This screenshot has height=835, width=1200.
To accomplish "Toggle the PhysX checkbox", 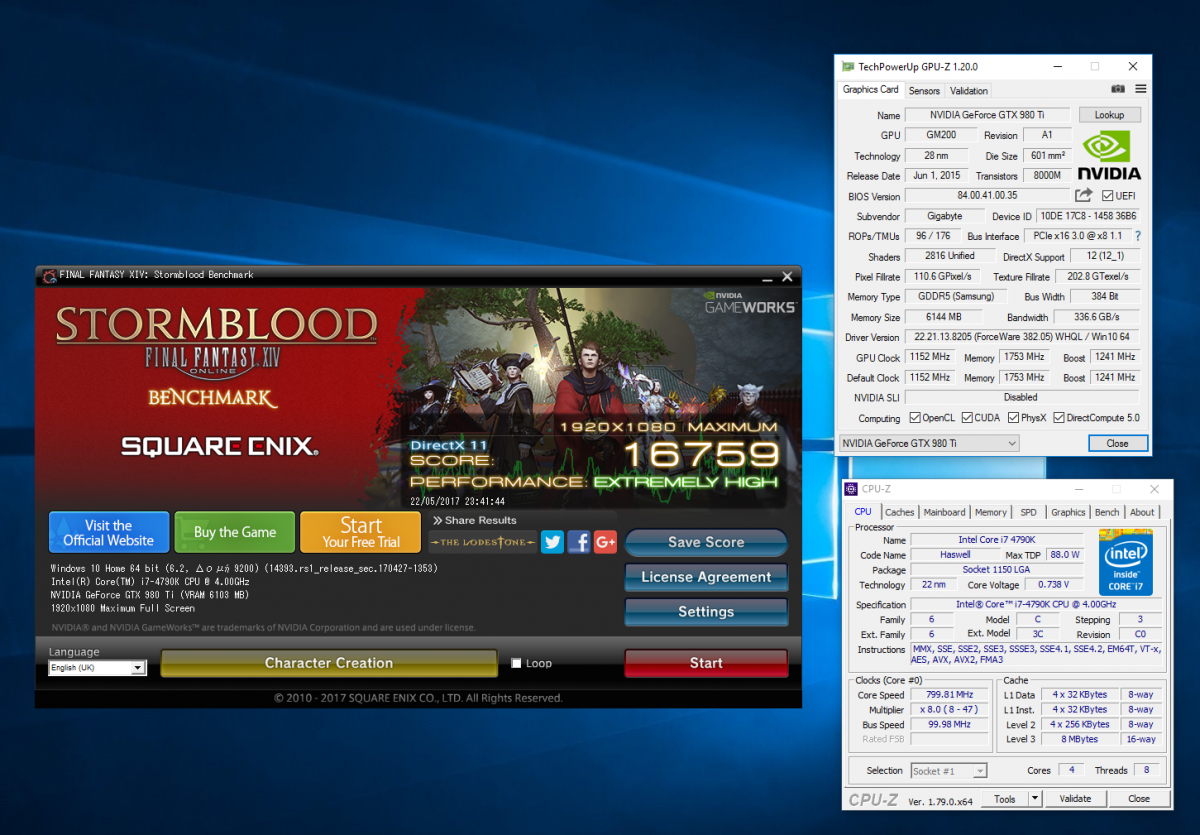I will [x=1013, y=418].
